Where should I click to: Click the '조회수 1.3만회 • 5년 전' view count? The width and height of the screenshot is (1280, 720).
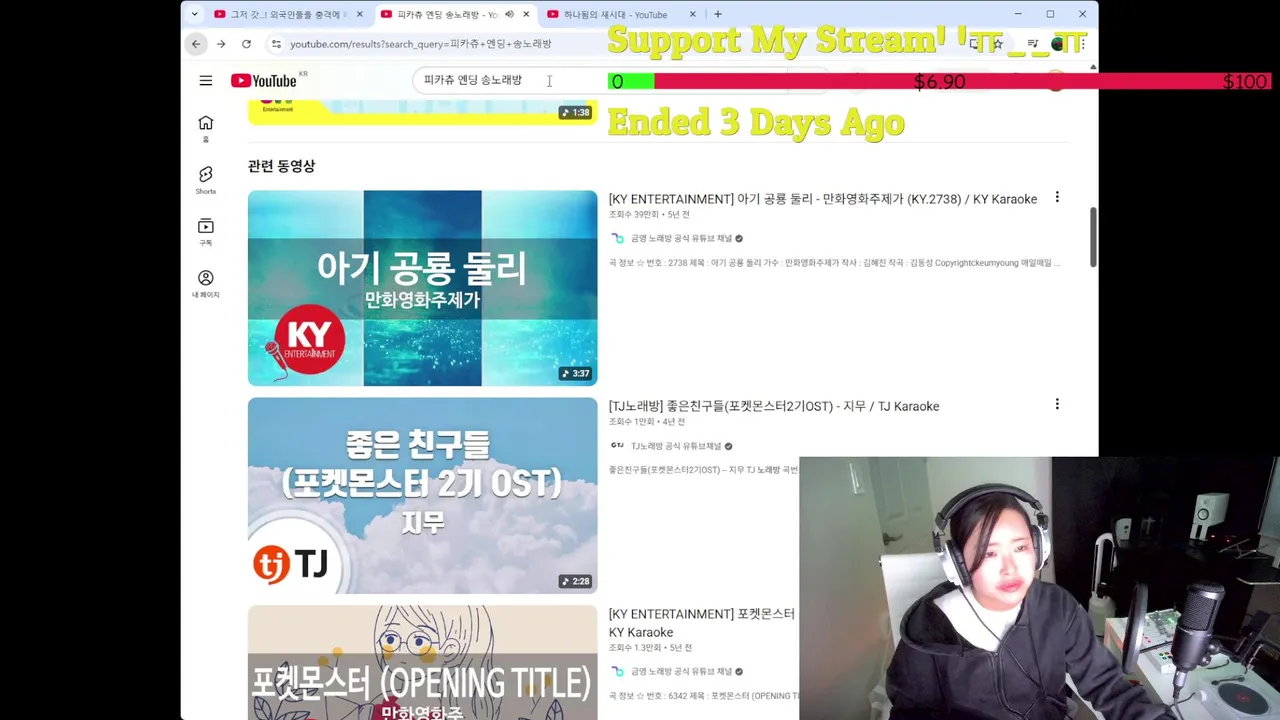651,648
